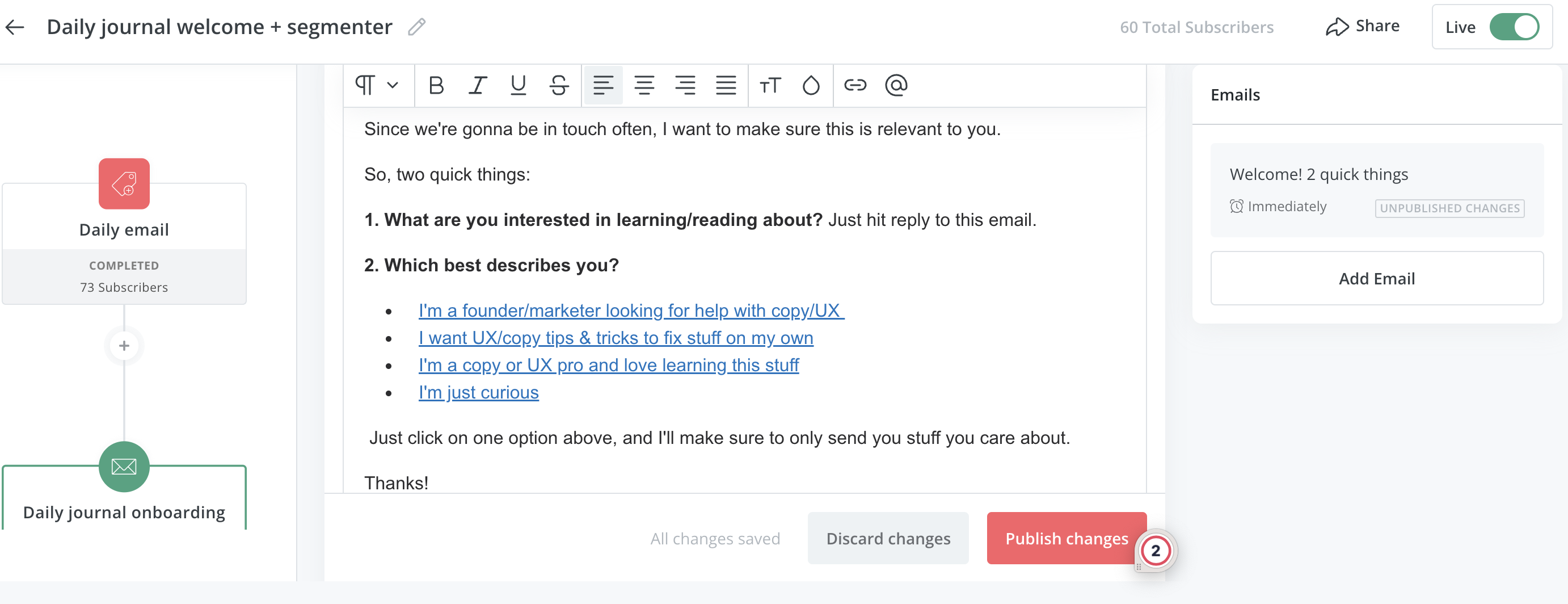Image resolution: width=1568 pixels, height=604 pixels.
Task: Click the copy or UX pro link
Action: tap(608, 366)
